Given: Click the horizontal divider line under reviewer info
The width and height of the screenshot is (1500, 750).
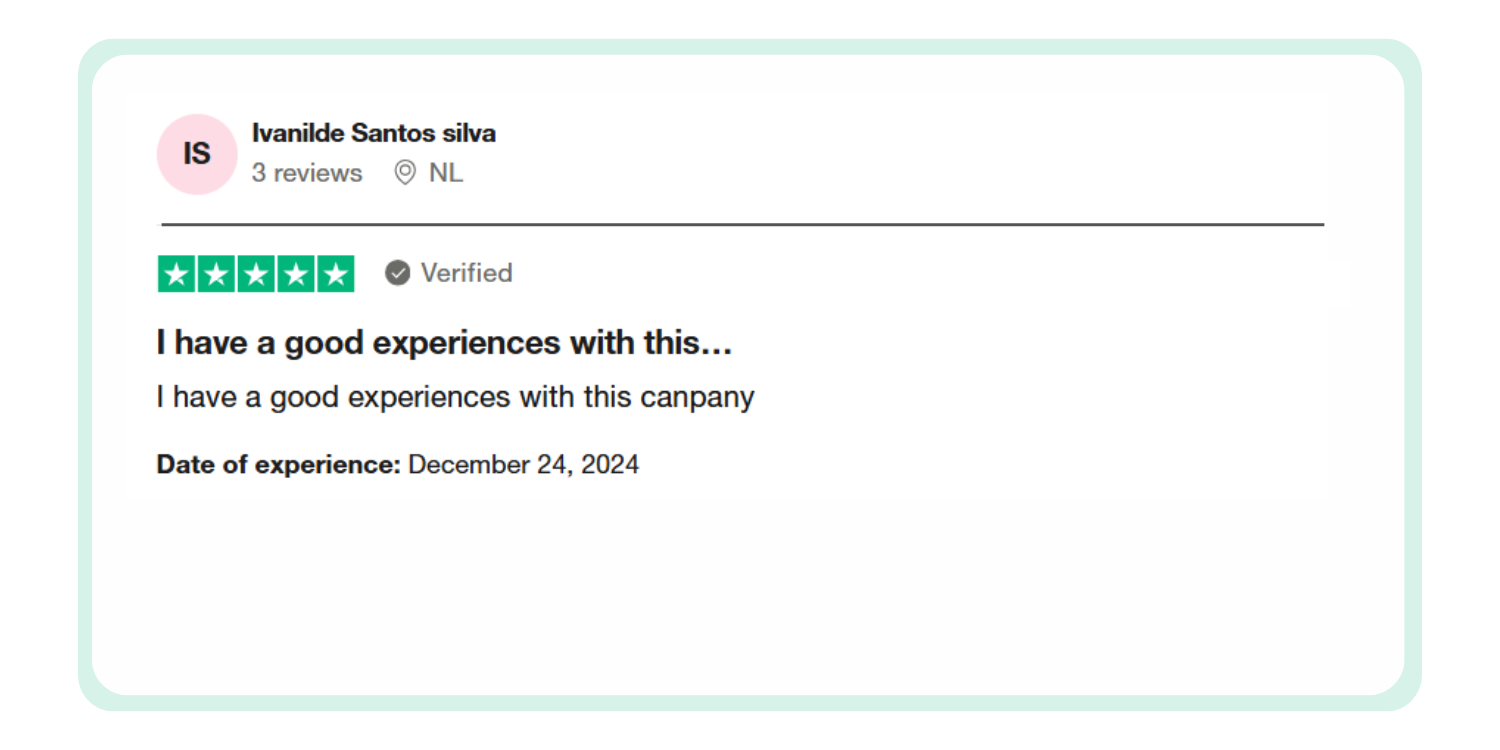Looking at the screenshot, I should (742, 225).
